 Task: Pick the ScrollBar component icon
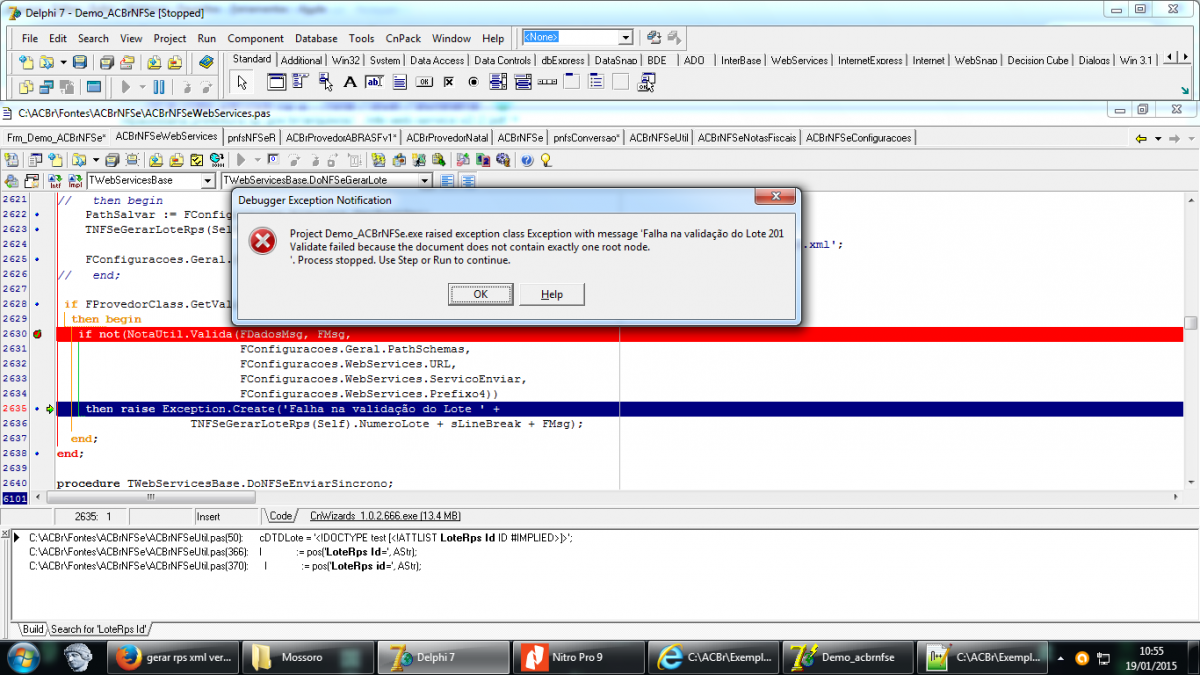click(547, 82)
